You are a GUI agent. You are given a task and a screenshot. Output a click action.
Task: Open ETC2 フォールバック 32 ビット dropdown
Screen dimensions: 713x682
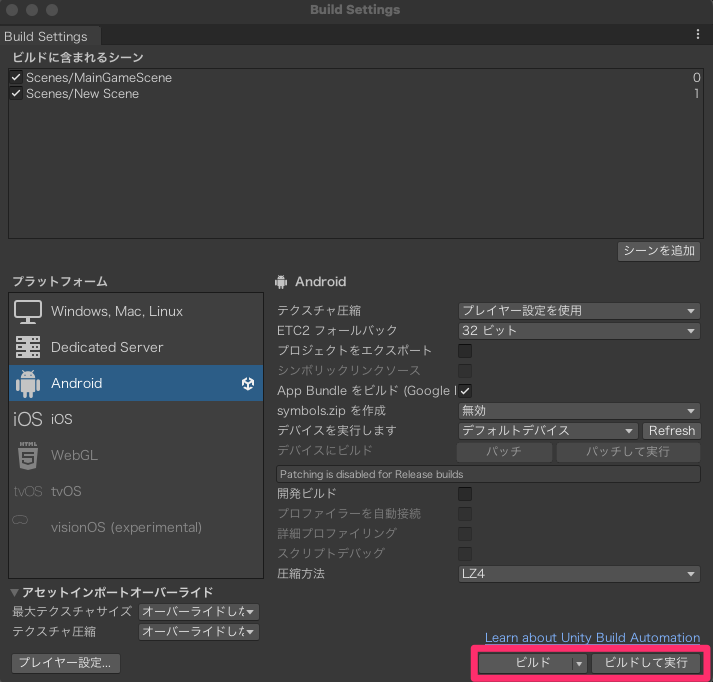tap(579, 331)
